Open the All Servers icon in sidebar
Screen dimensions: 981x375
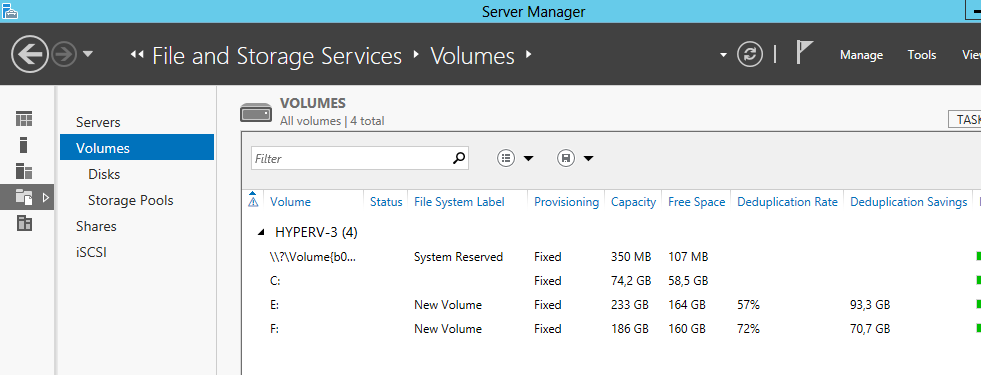click(x=24, y=171)
